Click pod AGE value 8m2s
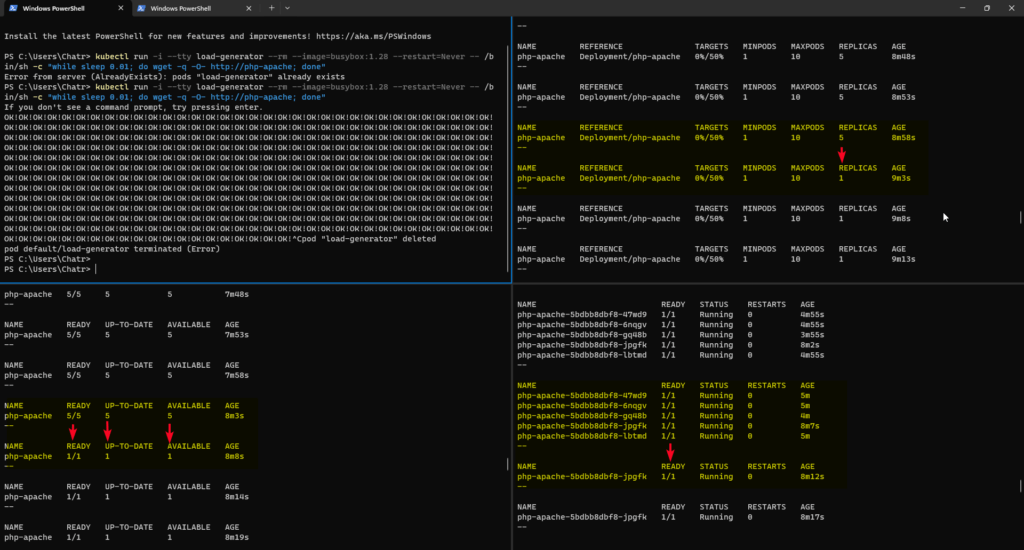The image size is (1024, 550). coord(810,345)
